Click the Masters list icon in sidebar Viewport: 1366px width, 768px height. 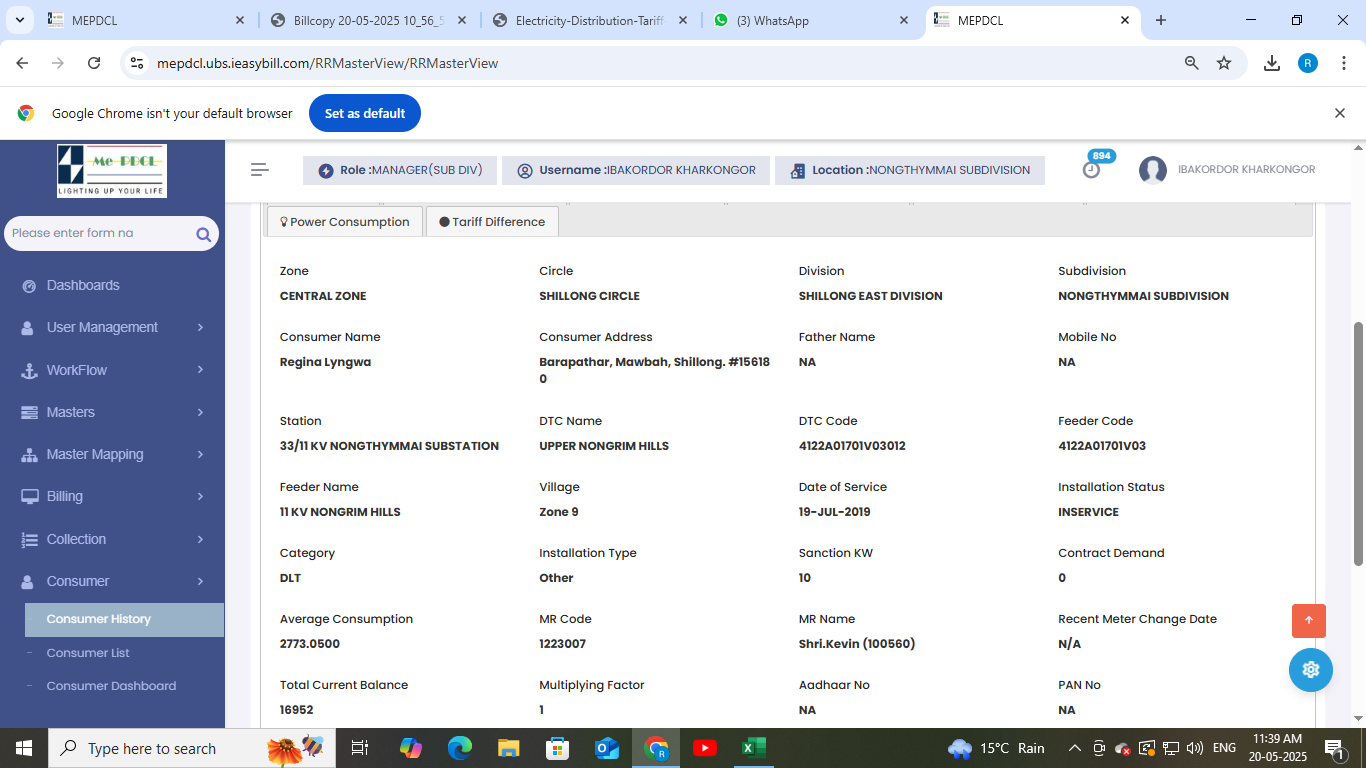coord(29,412)
